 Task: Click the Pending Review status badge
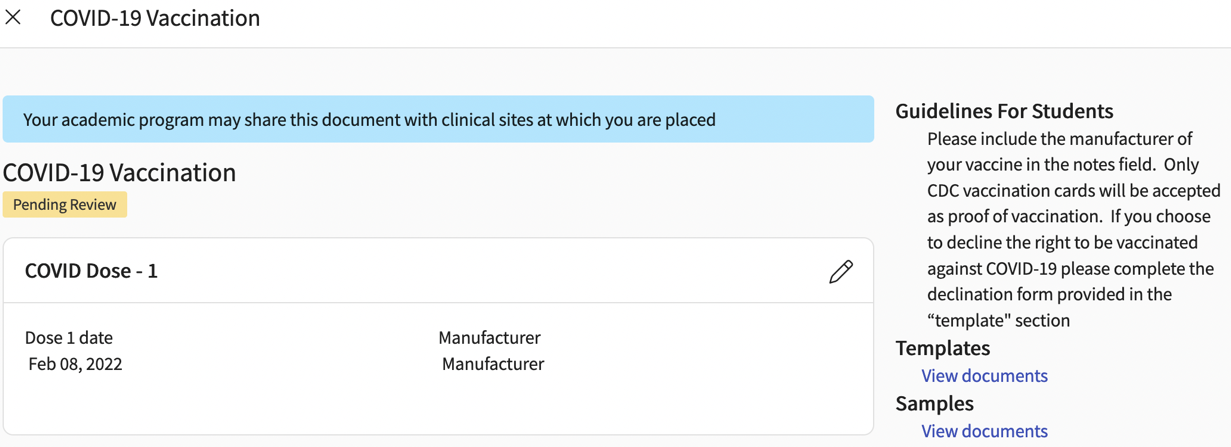click(x=65, y=205)
